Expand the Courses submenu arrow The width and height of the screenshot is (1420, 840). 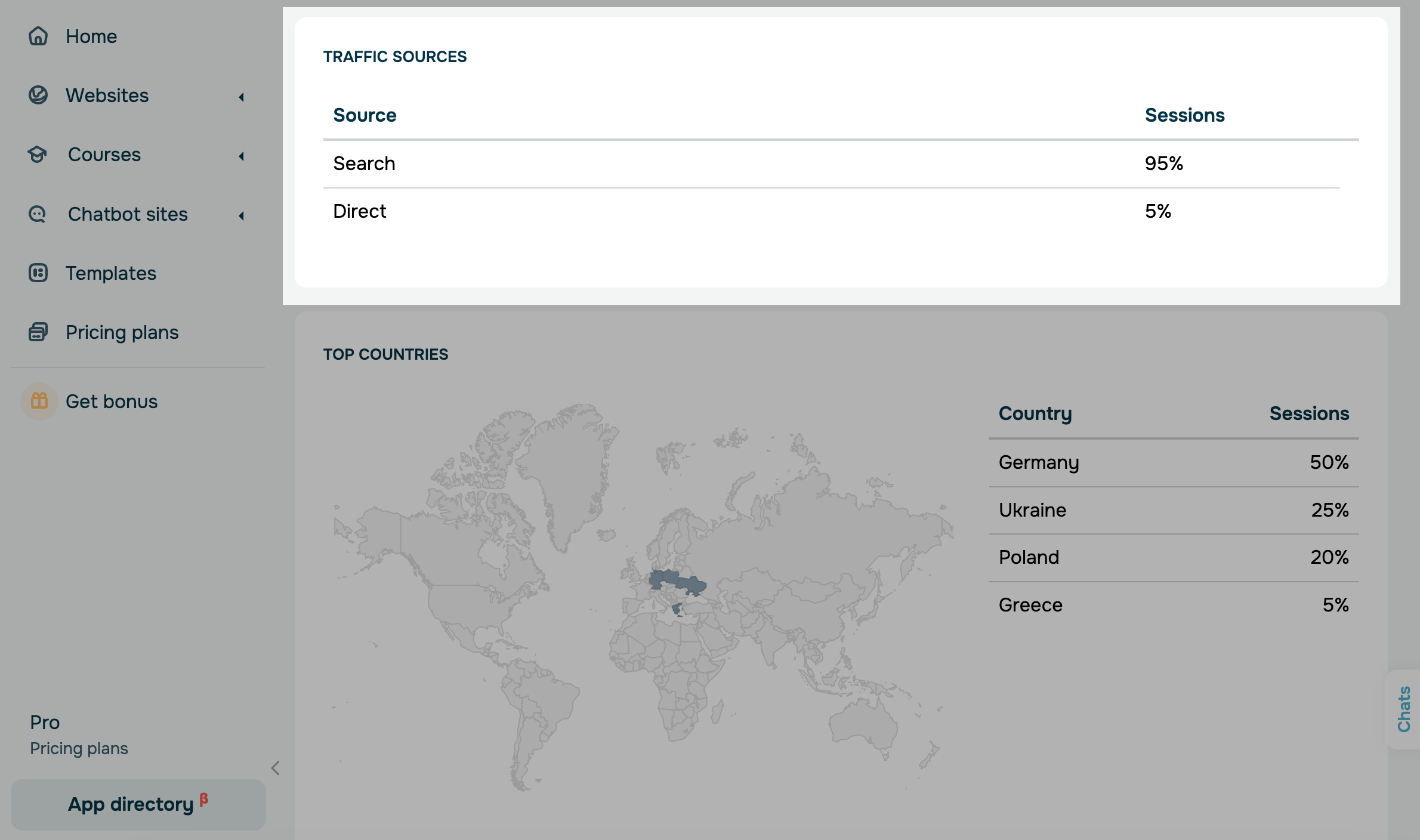click(x=241, y=156)
